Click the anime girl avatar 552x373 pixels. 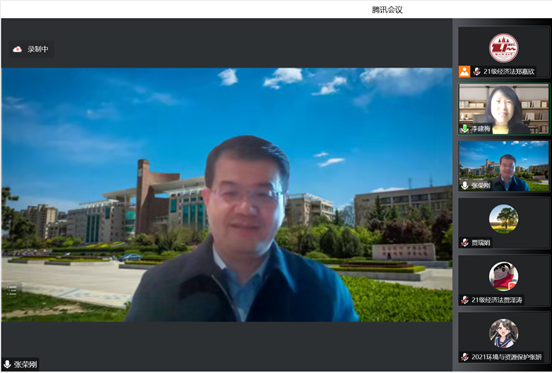[503, 333]
